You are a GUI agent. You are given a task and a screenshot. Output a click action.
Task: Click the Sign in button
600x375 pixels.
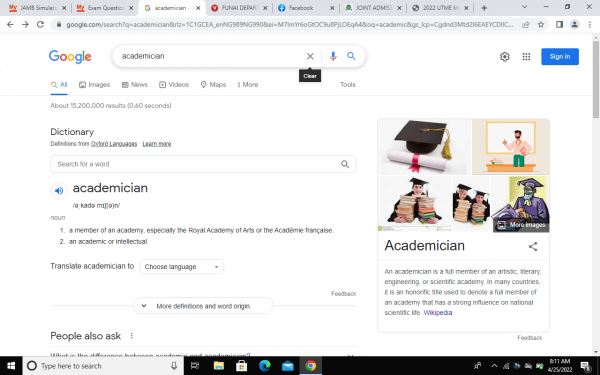560,57
